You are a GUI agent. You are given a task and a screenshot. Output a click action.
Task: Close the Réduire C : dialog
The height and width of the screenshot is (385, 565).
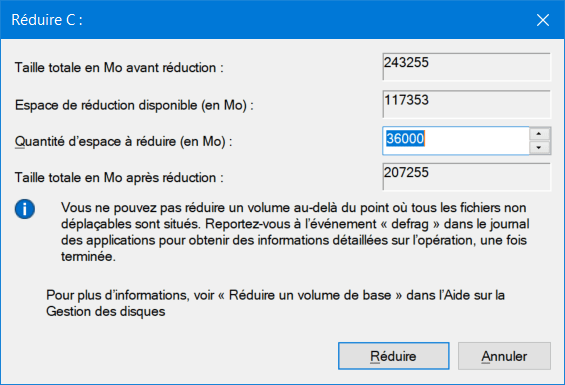pyautogui.click(x=543, y=20)
